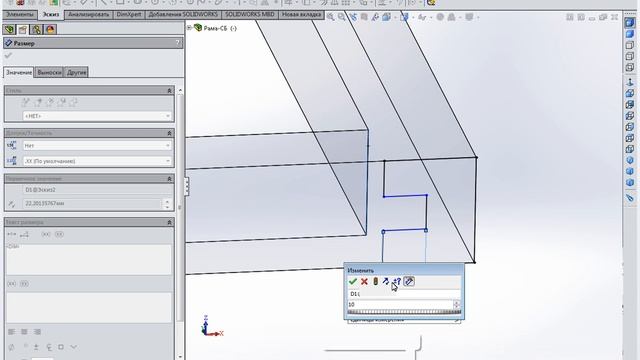Adjust the Изменить dialog spin arrows
This screenshot has width=640, height=360.
coord(456,304)
